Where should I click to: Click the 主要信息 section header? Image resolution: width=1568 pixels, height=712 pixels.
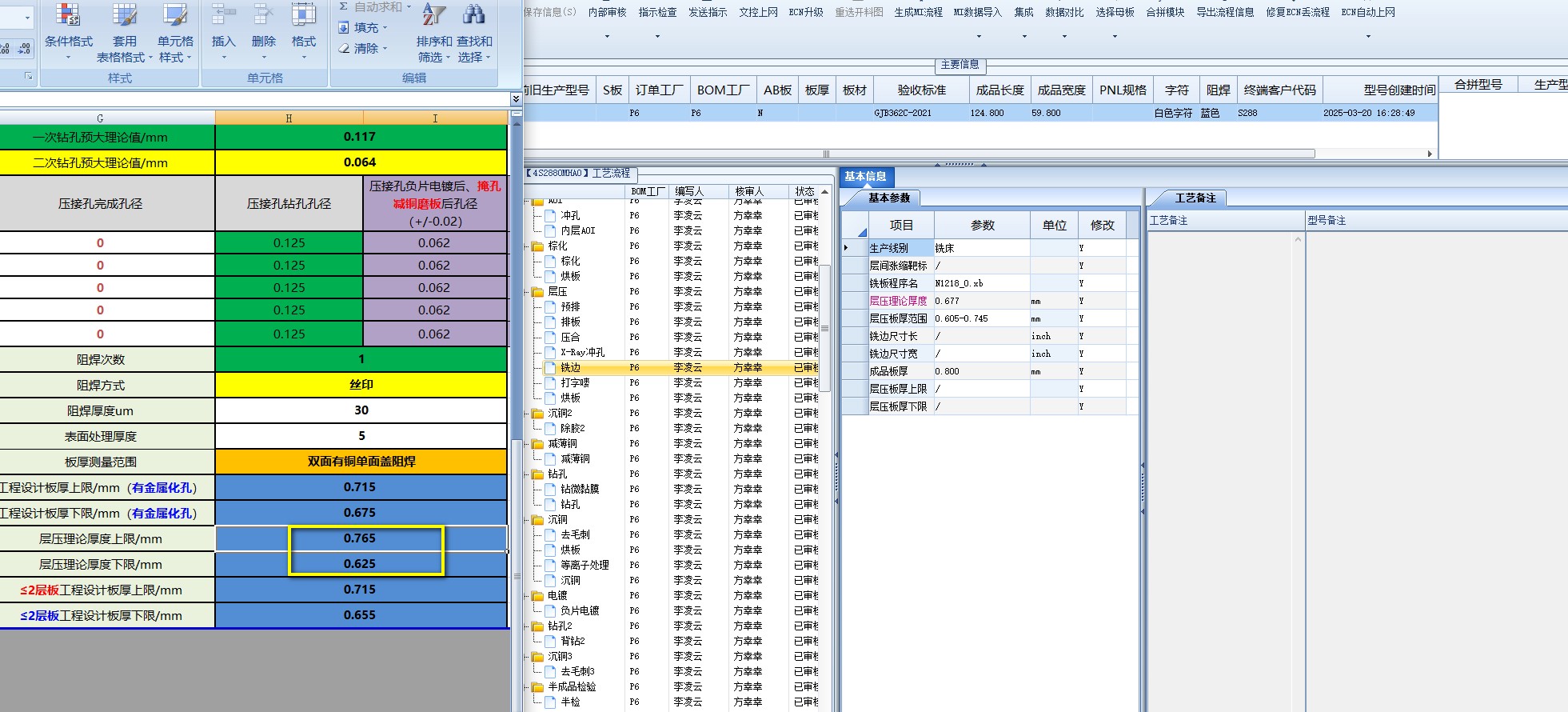pyautogui.click(x=960, y=65)
